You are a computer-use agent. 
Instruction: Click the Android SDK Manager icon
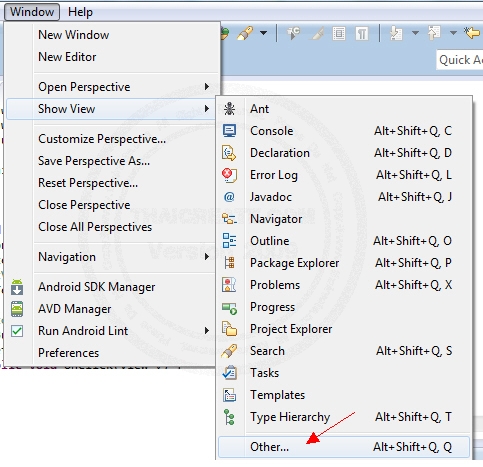tap(17, 287)
